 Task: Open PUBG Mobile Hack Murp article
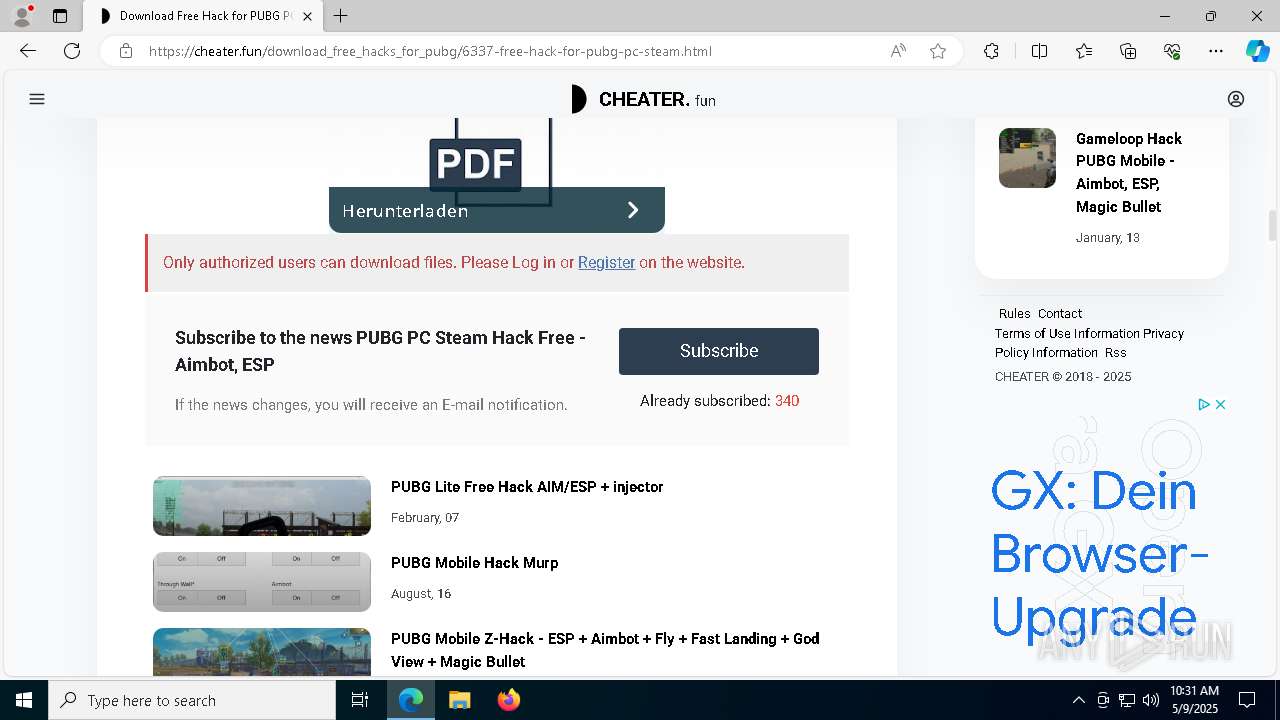click(474, 563)
